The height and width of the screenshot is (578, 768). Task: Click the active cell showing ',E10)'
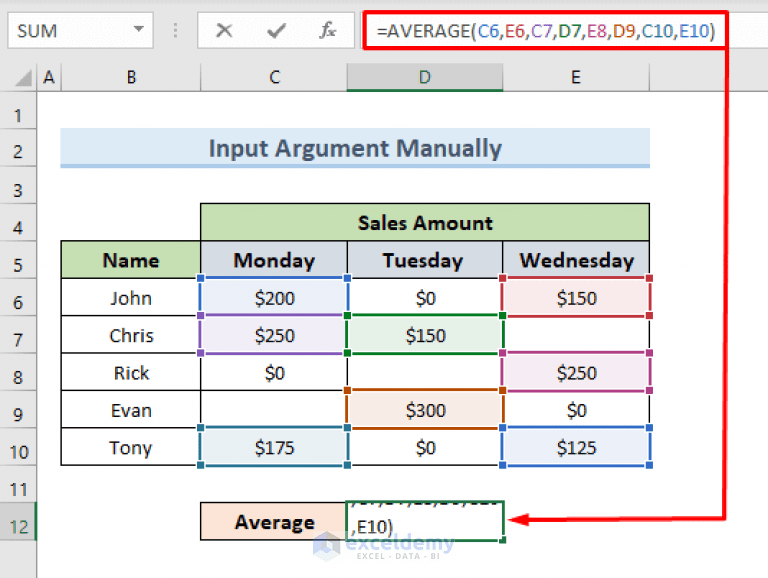coord(425,521)
